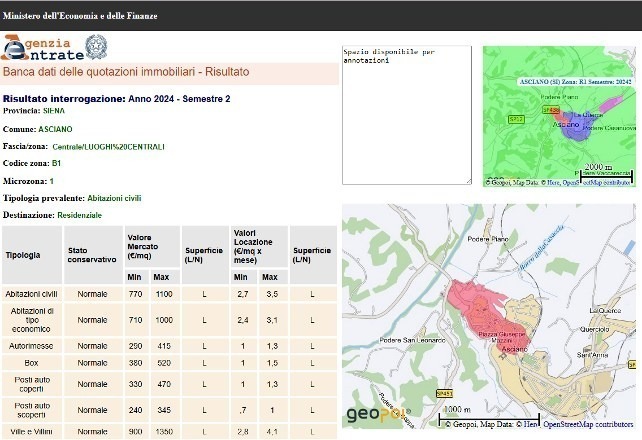Click the ASCIANO zone tooltip on the small map

(x=575, y=81)
